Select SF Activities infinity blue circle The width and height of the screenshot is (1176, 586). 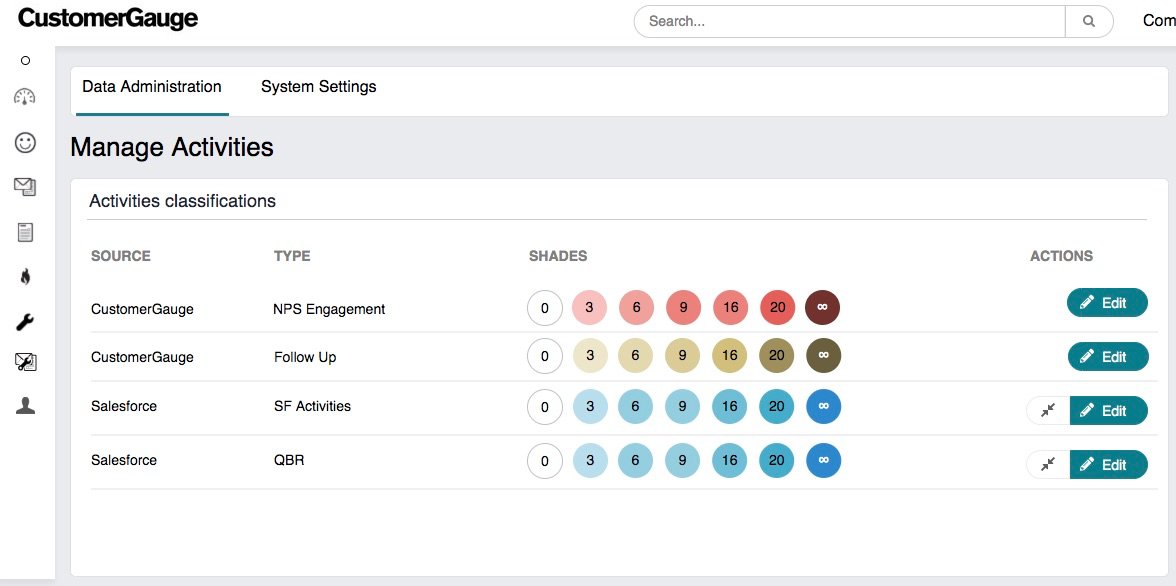[824, 406]
